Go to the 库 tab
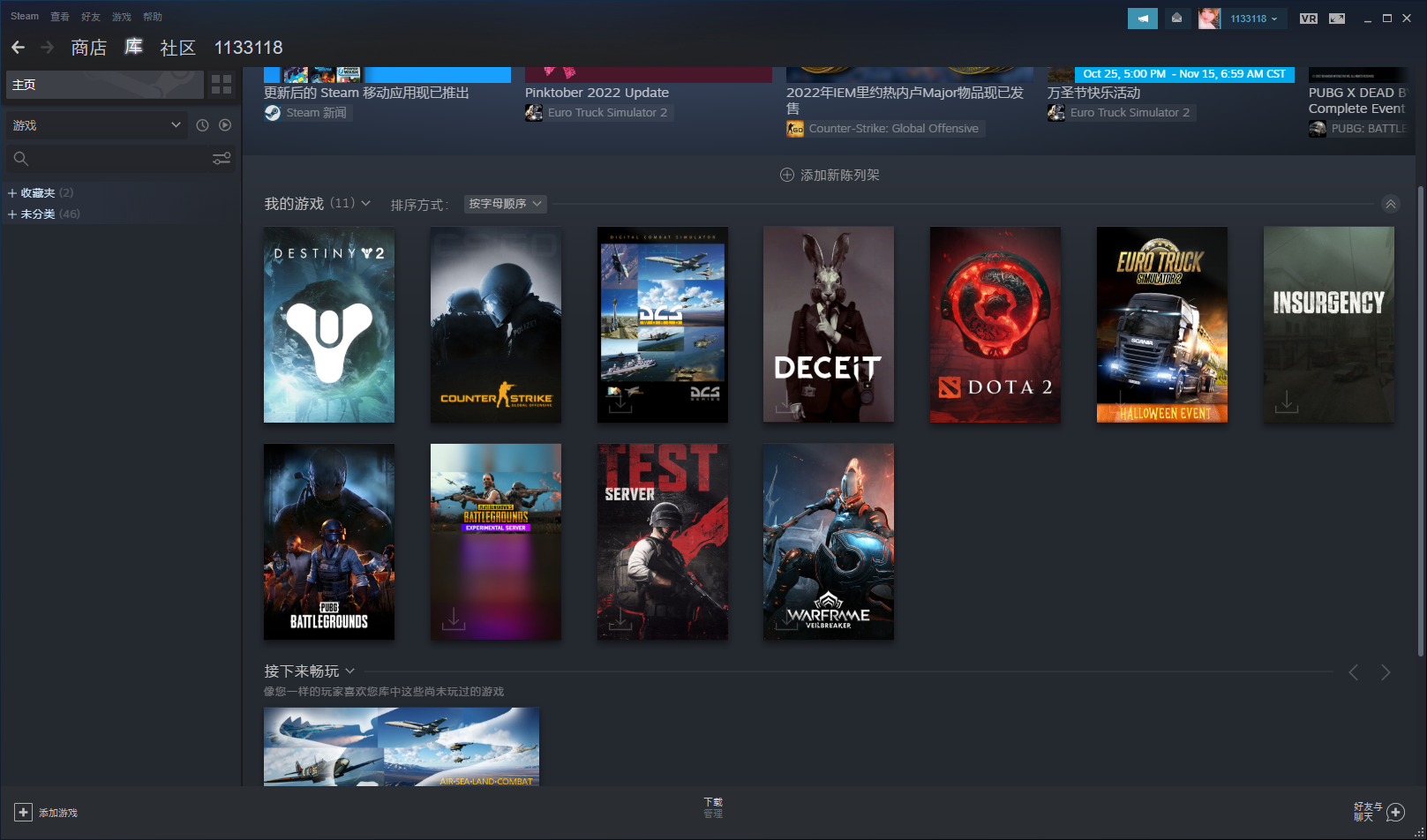The image size is (1427, 840). tap(133, 48)
